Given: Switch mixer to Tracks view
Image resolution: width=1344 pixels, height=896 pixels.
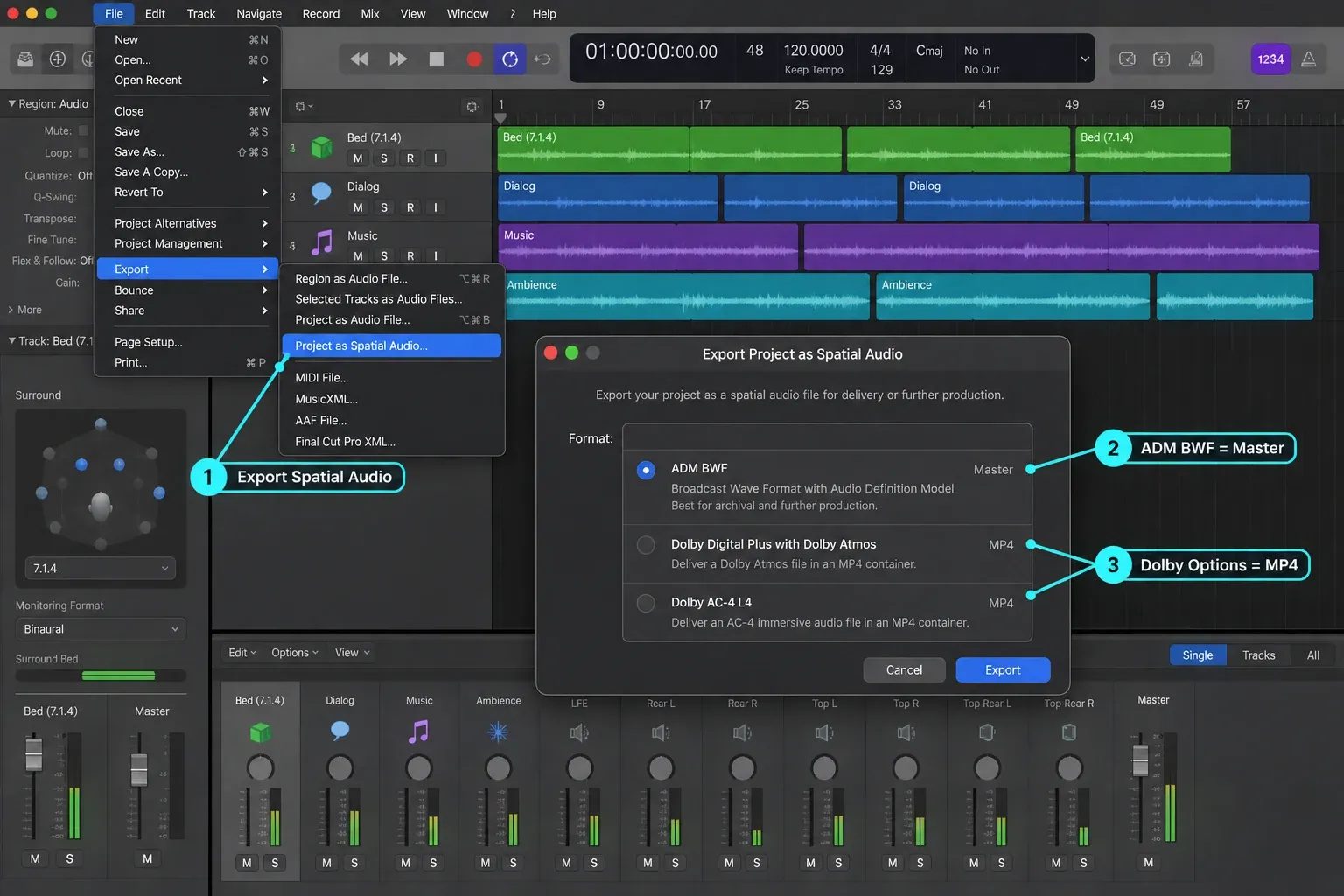Looking at the screenshot, I should [1258, 655].
